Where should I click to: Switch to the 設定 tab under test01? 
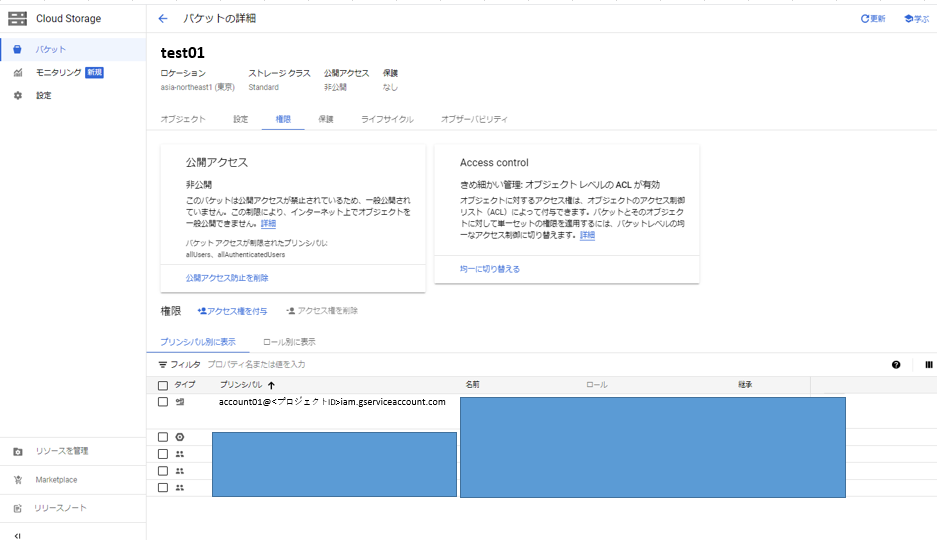[241, 119]
